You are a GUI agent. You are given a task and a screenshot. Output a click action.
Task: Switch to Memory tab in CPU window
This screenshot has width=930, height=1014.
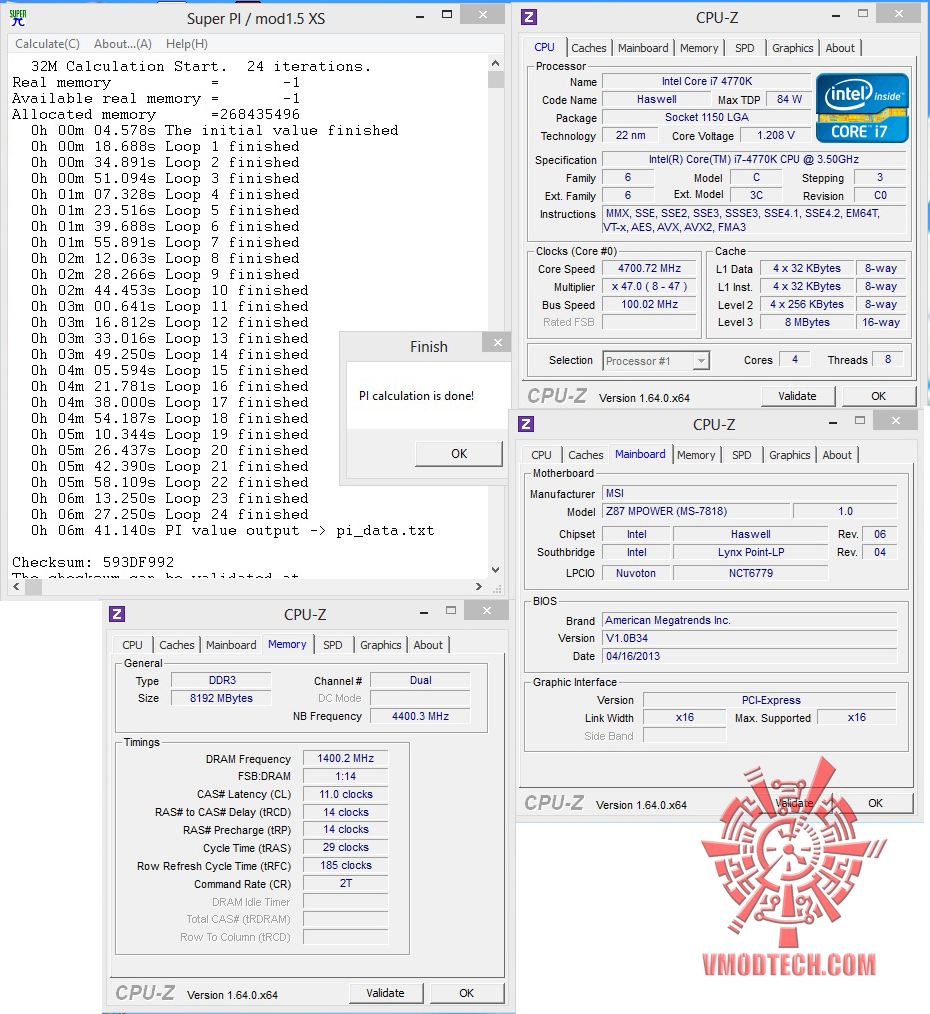pyautogui.click(x=698, y=48)
